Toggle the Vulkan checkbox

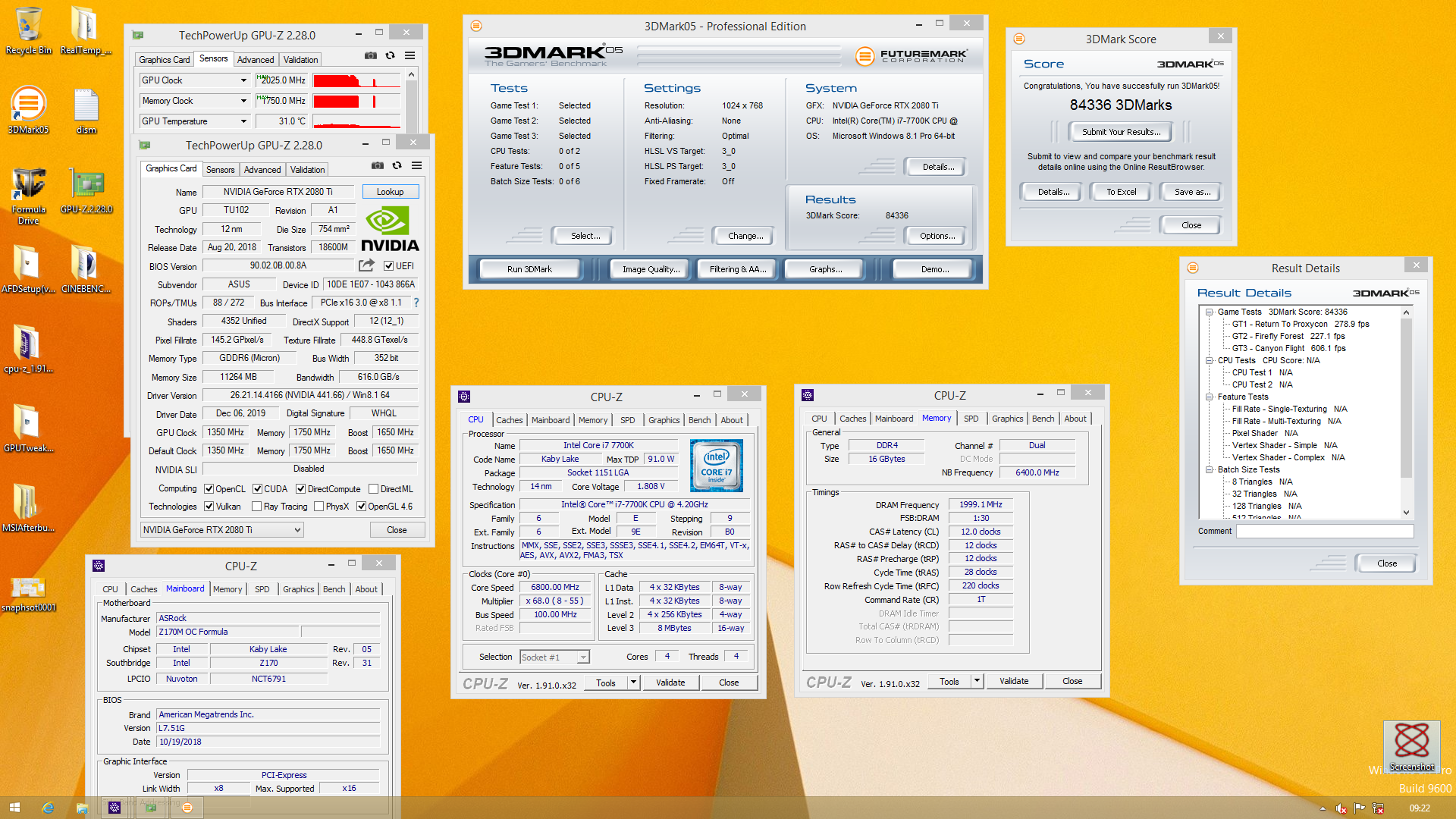click(x=209, y=507)
